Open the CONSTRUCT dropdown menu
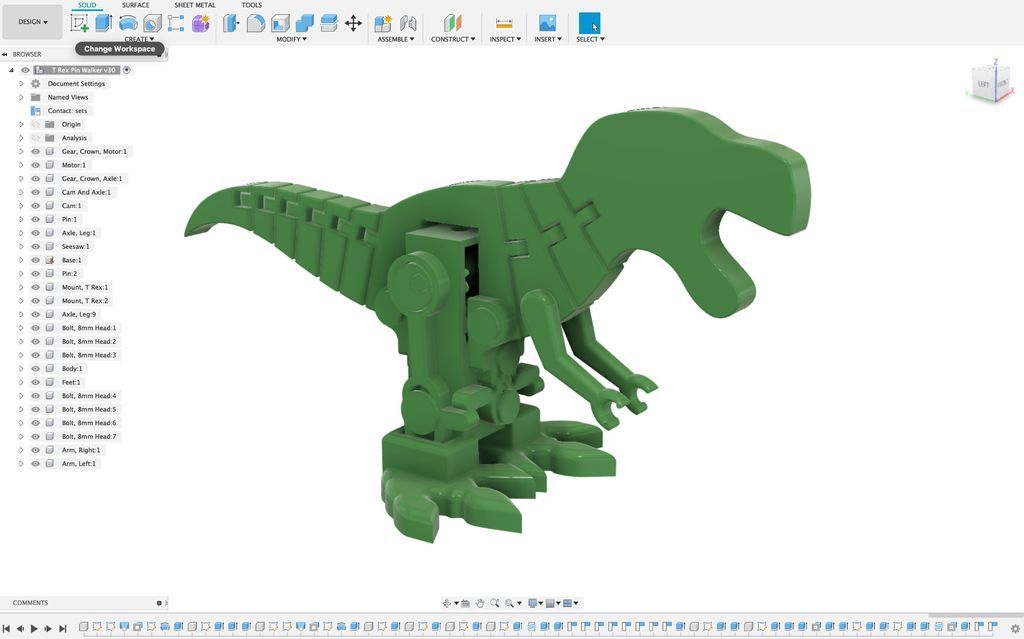This screenshot has height=639, width=1024. coord(453,39)
